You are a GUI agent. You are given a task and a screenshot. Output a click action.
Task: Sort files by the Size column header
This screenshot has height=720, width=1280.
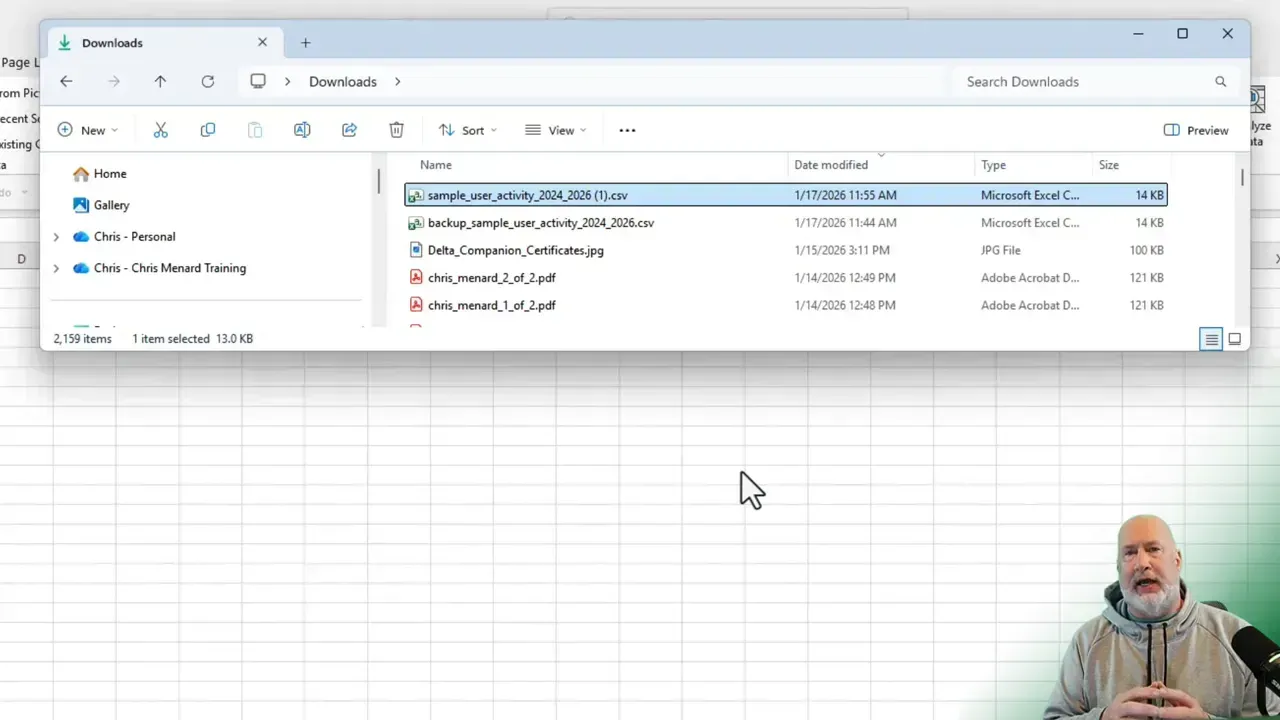(1109, 164)
